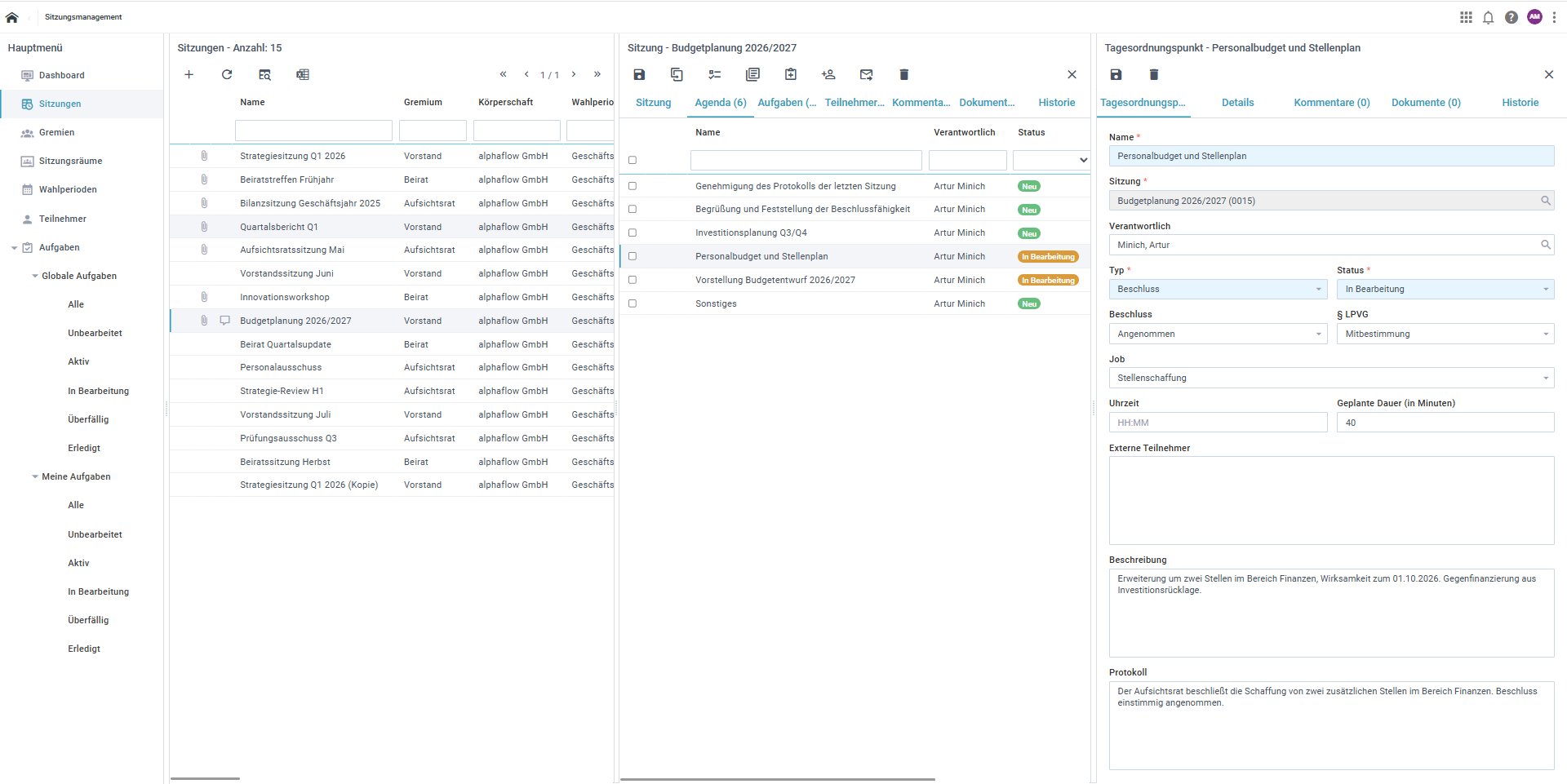Open the Typ dropdown showing Beschluss
Screen dimensions: 1567x784
[1218, 289]
